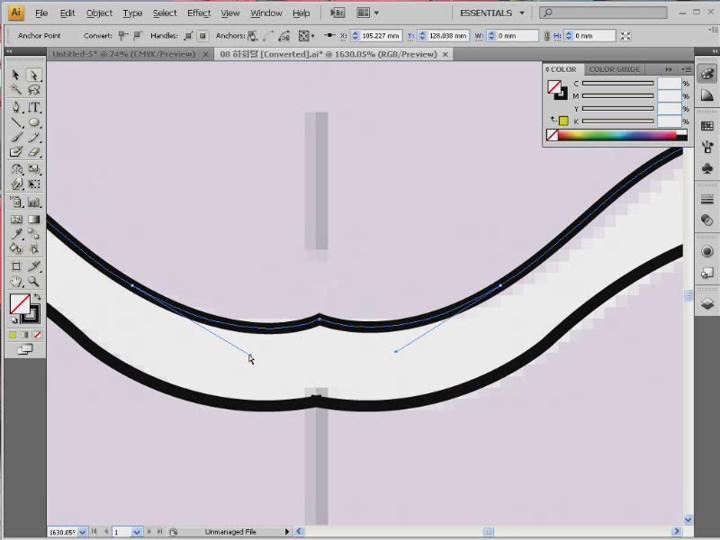Image resolution: width=720 pixels, height=540 pixels.
Task: Choose the Blob Brush tool
Action: (x=16, y=152)
